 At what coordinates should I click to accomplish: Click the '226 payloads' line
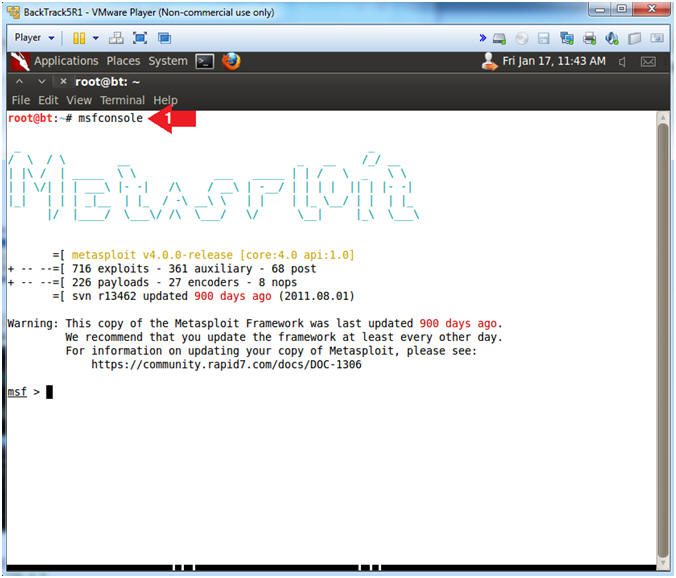[x=153, y=283]
